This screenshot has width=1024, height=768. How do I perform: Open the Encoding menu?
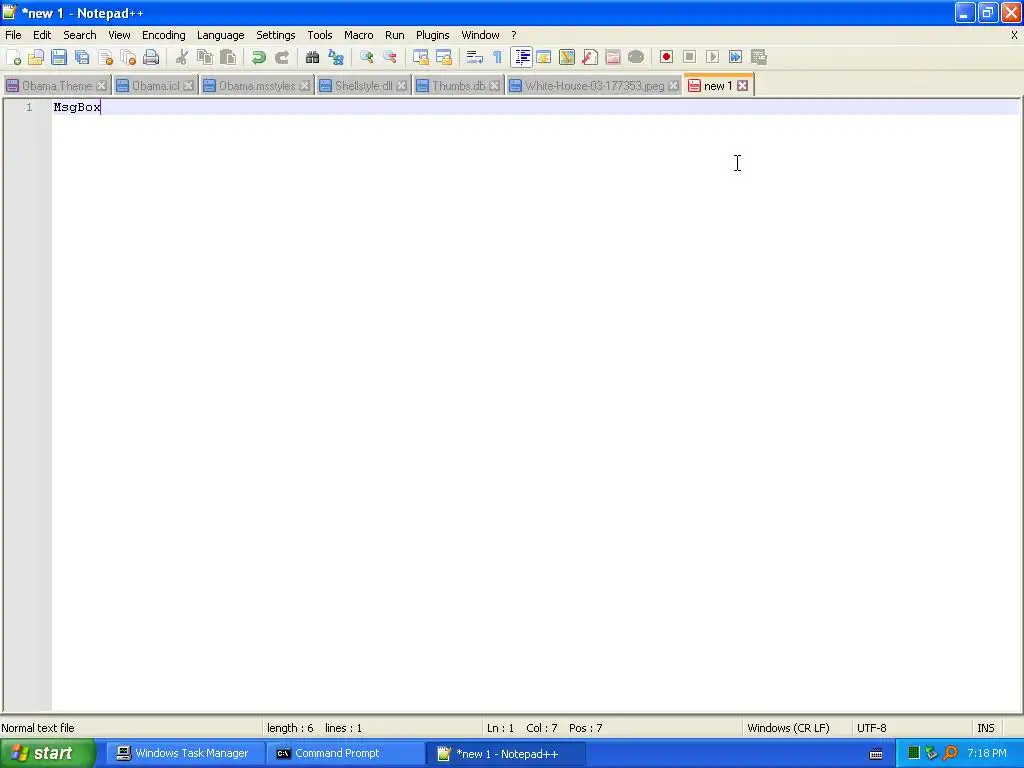(163, 35)
